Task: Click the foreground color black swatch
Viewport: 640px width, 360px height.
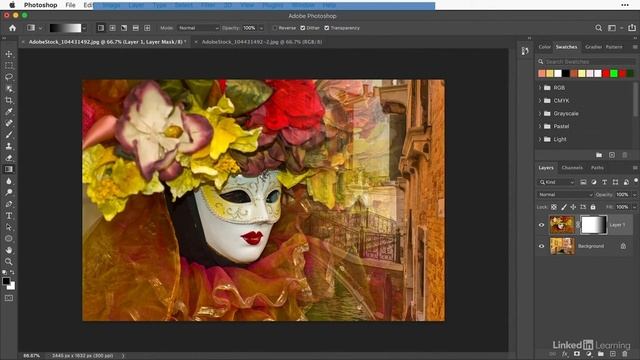Action: [6, 281]
